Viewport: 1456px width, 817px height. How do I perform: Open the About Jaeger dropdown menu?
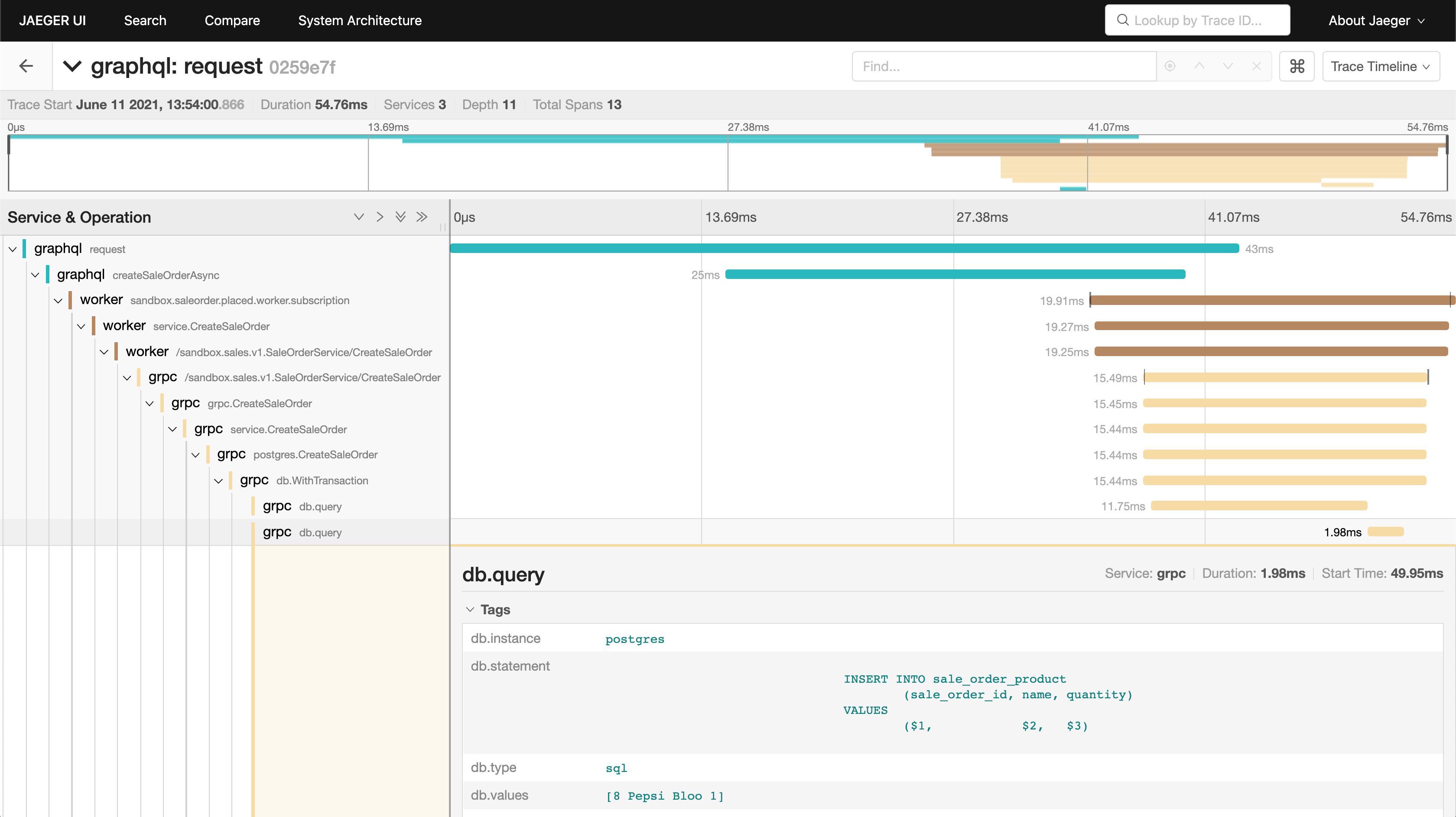[x=1376, y=20]
